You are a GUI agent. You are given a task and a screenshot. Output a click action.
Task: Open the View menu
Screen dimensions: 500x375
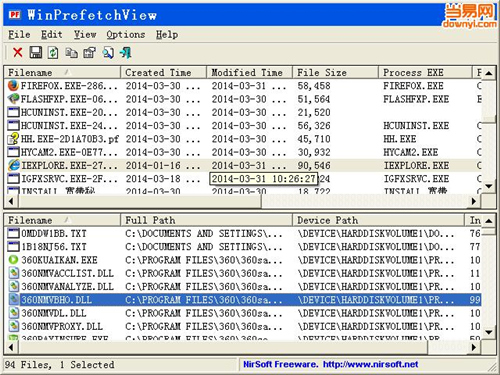[85, 34]
